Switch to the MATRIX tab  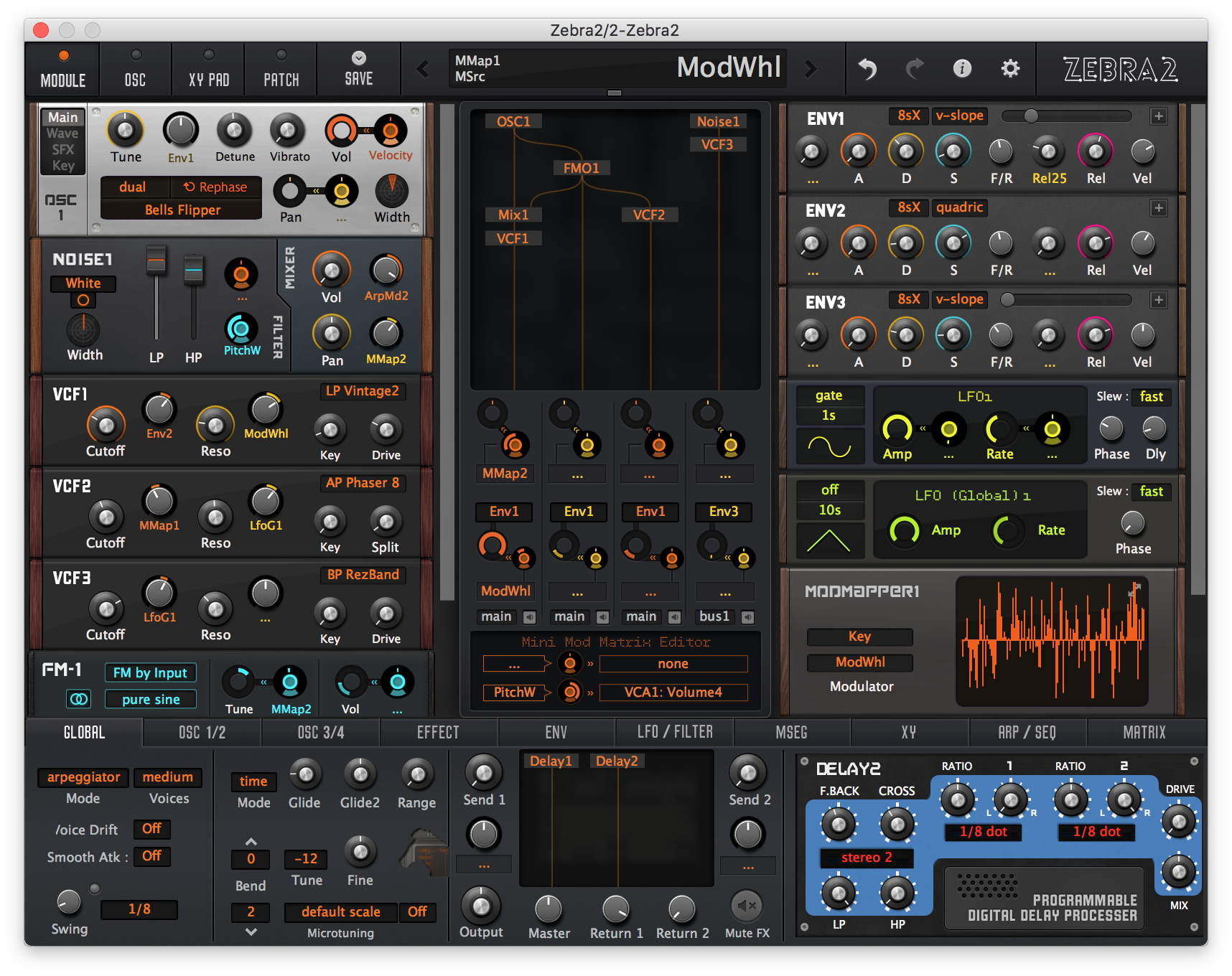[1145, 733]
